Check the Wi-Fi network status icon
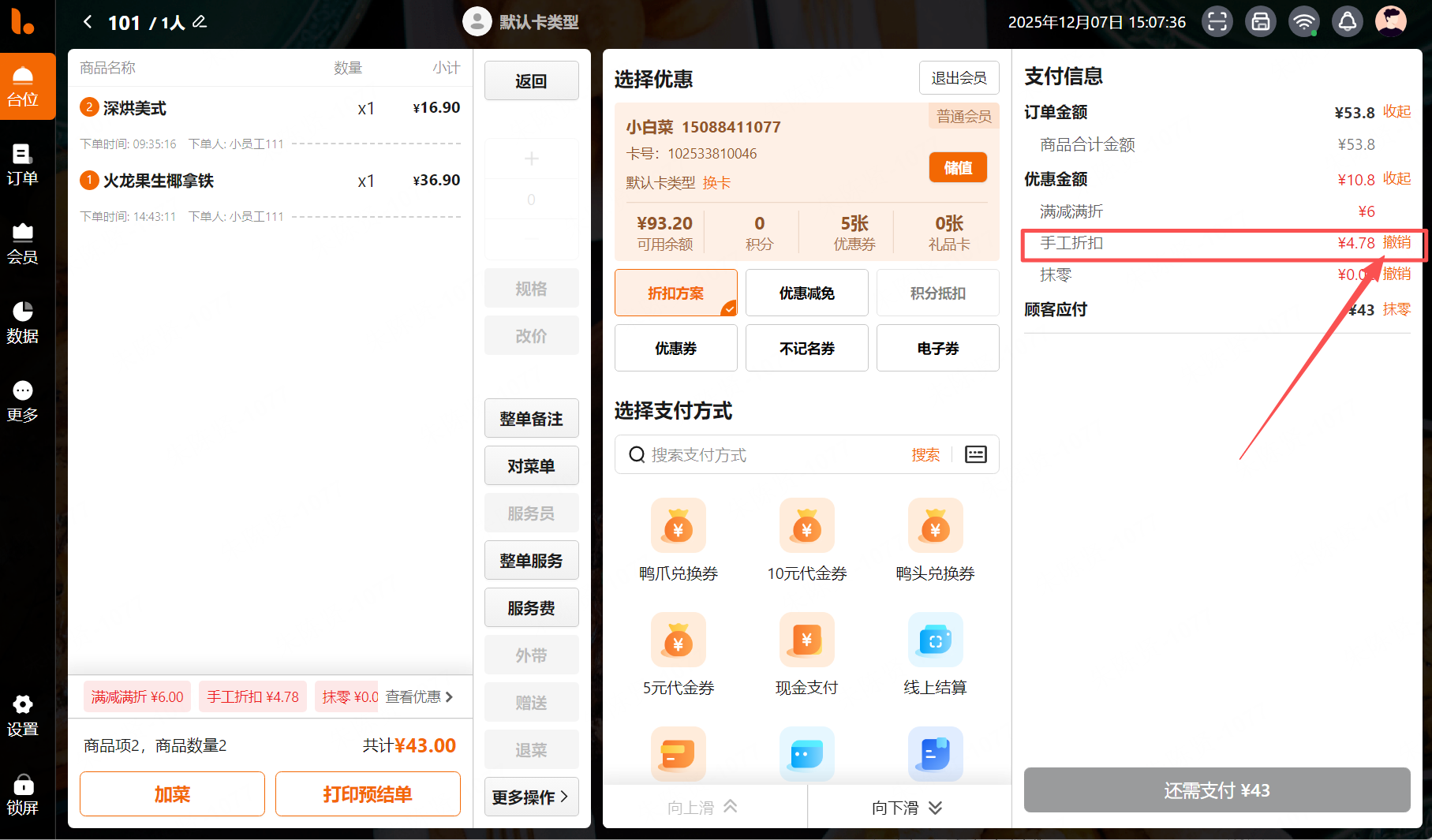The height and width of the screenshot is (840, 1432). (x=1304, y=21)
